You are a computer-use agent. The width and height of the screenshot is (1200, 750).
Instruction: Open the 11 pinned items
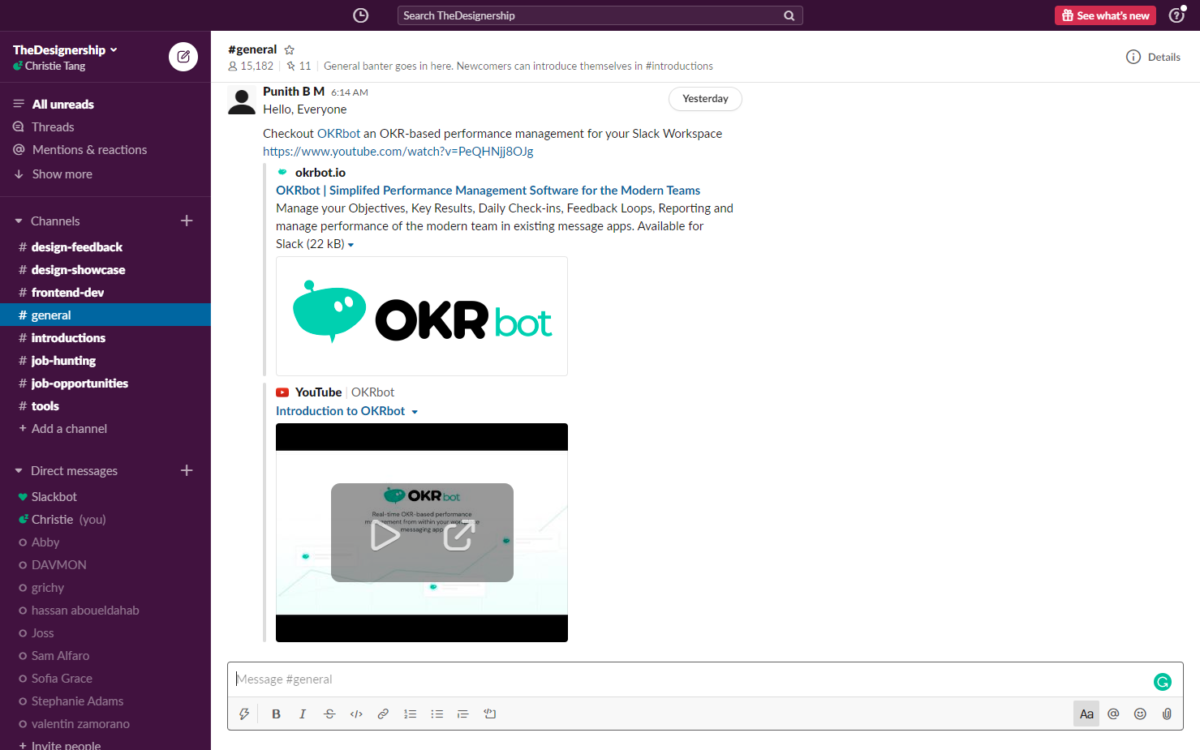(298, 66)
